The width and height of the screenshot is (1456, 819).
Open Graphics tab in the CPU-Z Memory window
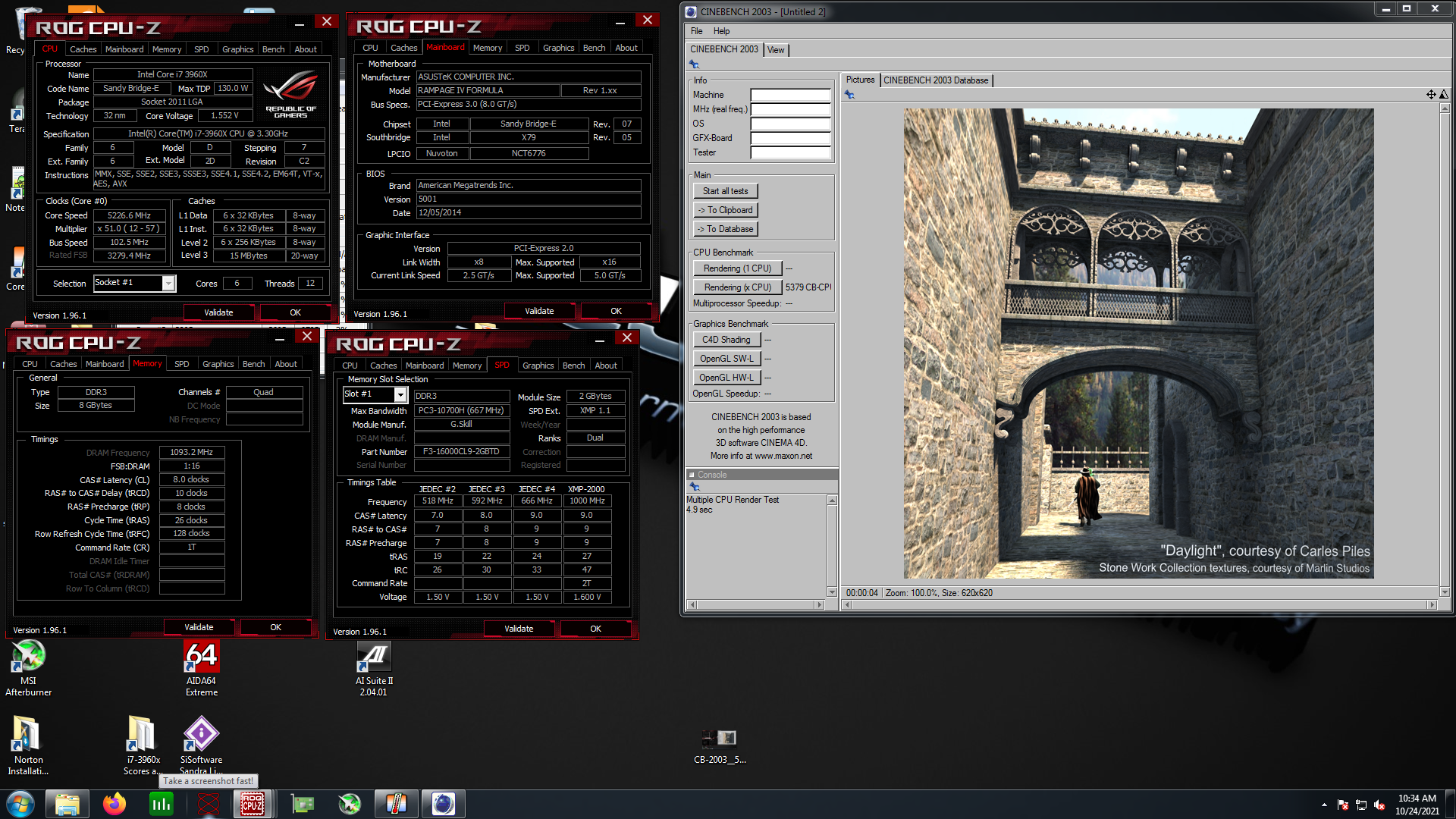(218, 365)
